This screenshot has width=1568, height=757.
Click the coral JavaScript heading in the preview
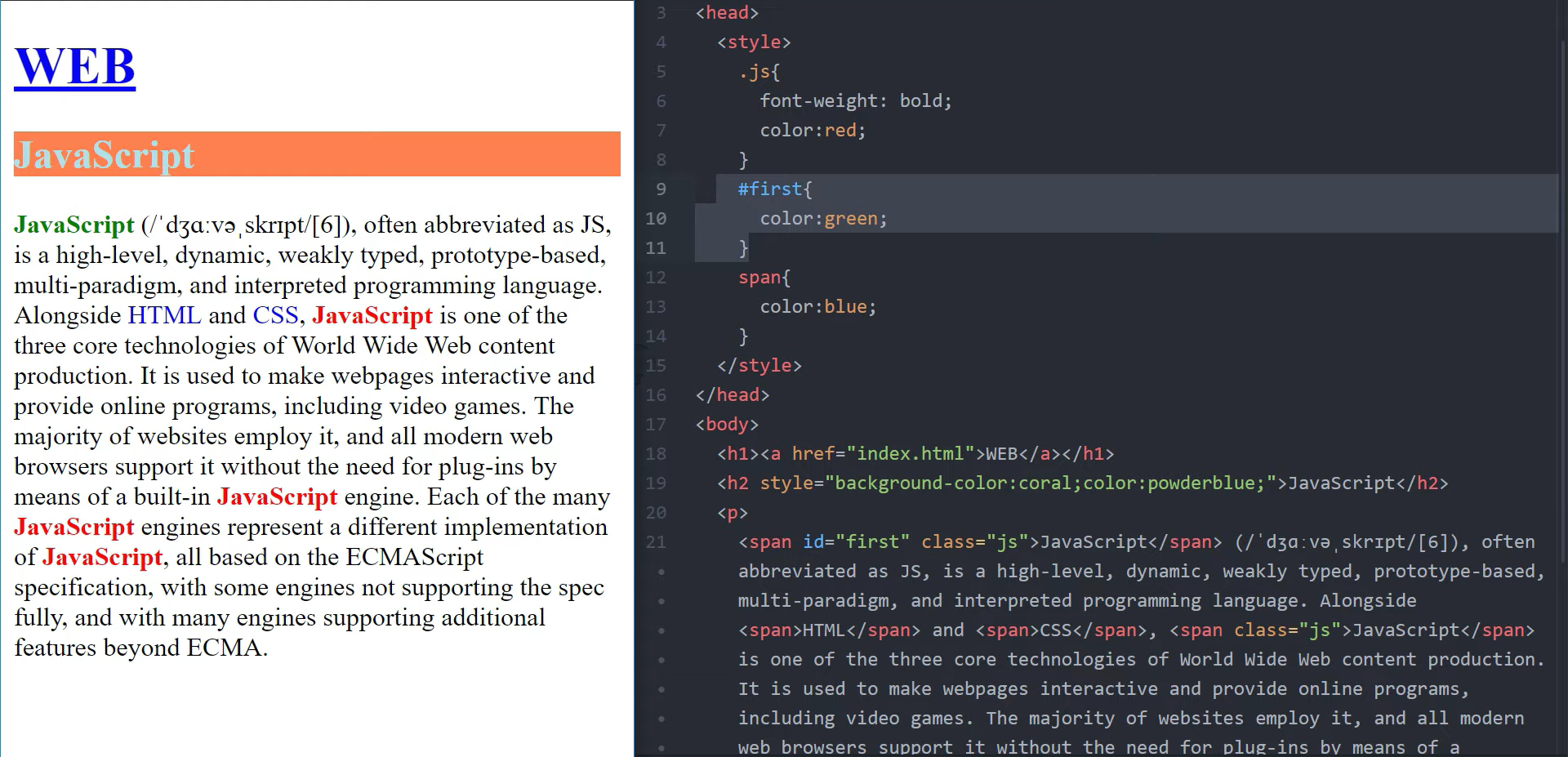click(317, 154)
